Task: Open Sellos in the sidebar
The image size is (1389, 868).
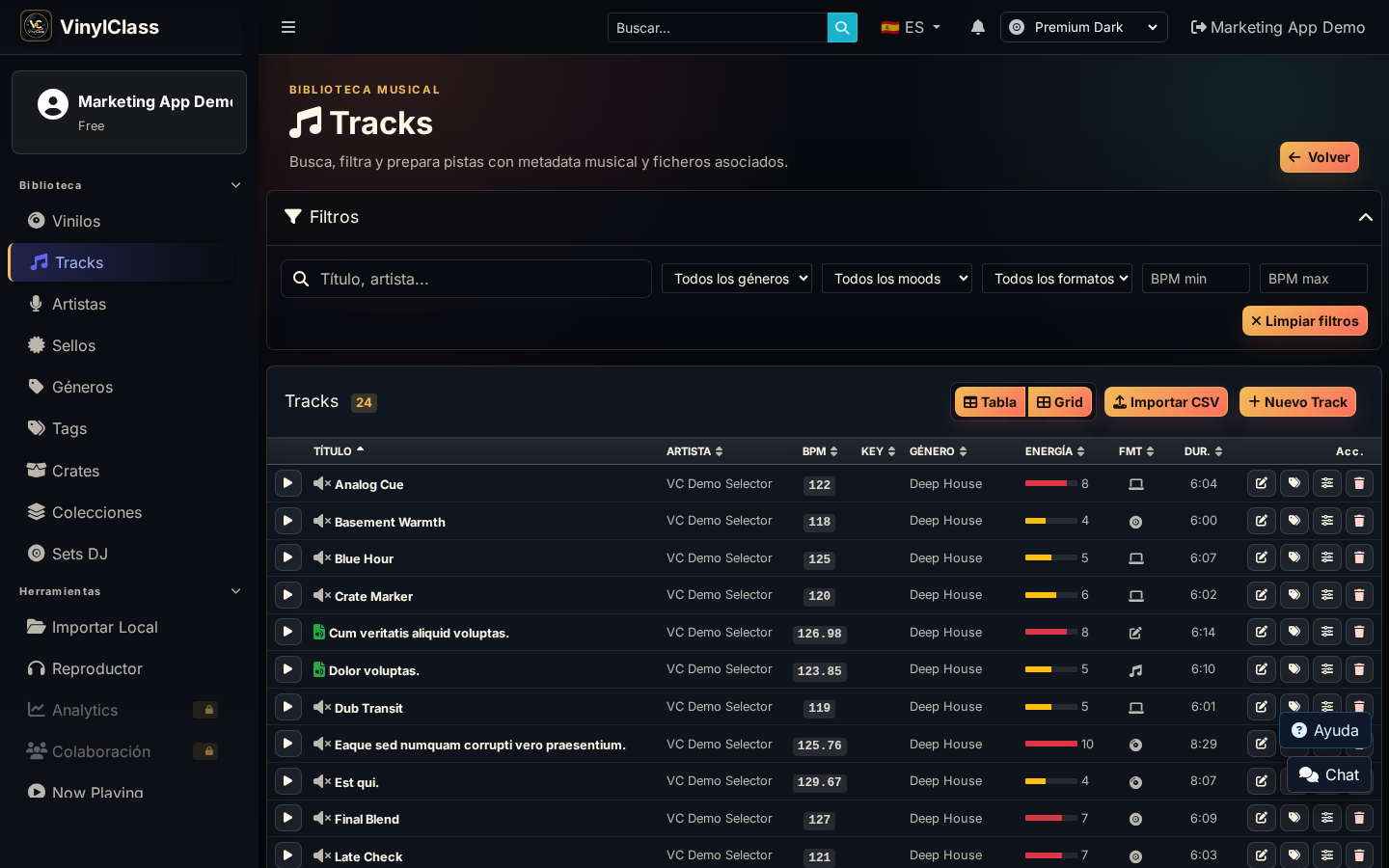Action: (123, 345)
